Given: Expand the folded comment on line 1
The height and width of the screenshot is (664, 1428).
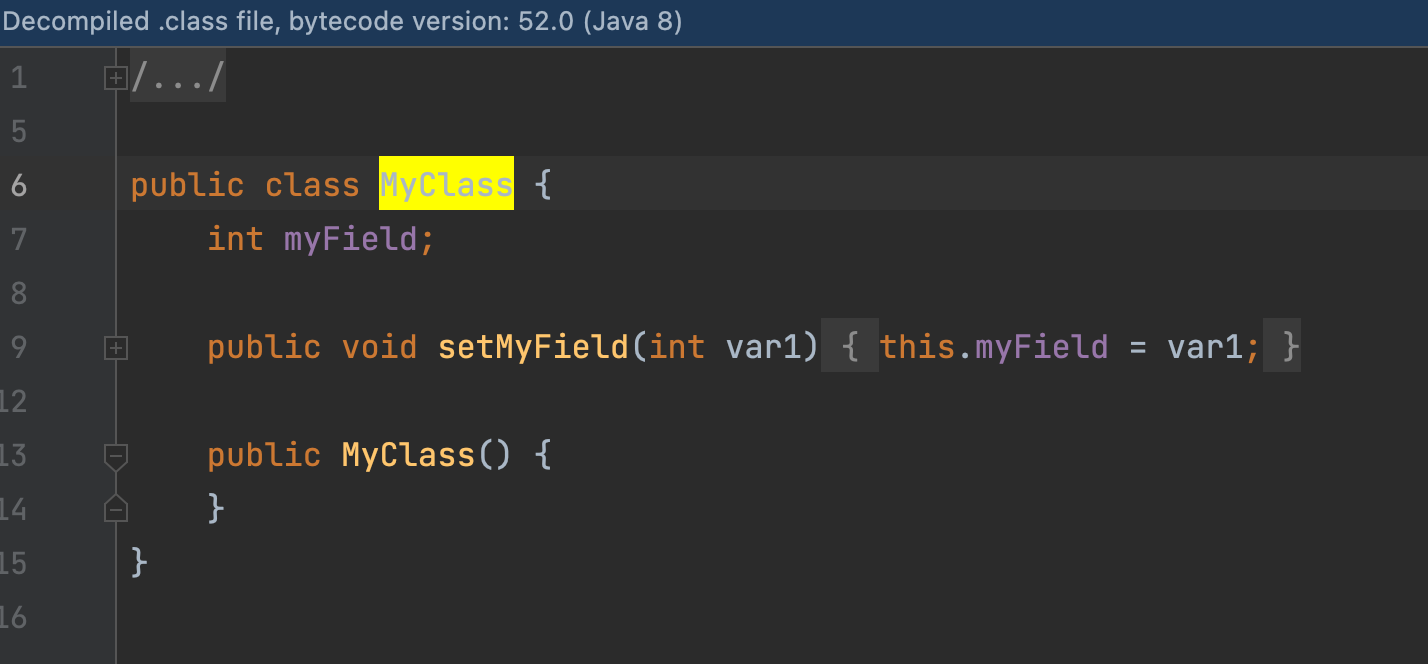Looking at the screenshot, I should 116,78.
